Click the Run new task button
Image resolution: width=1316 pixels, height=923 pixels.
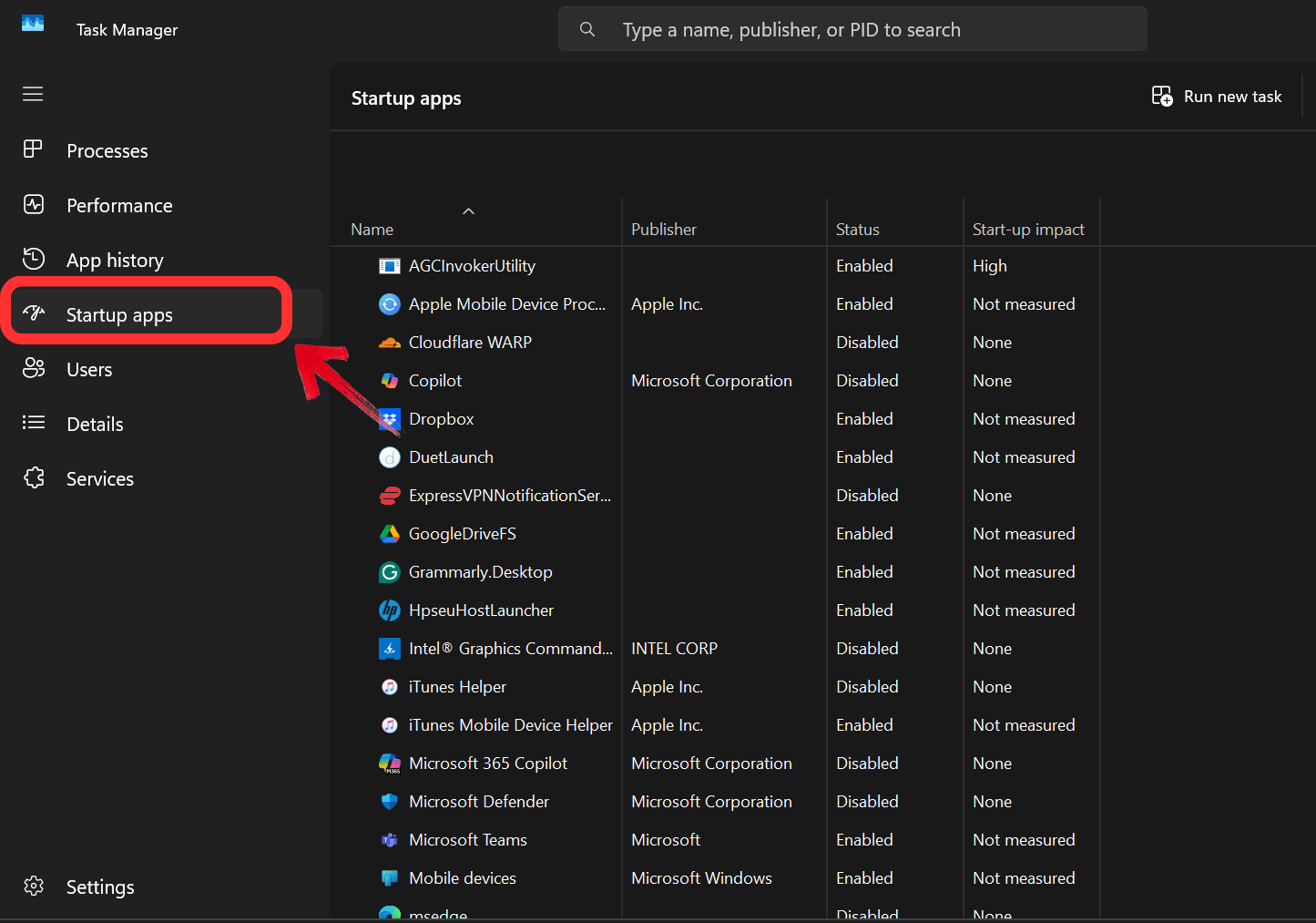coord(1216,96)
